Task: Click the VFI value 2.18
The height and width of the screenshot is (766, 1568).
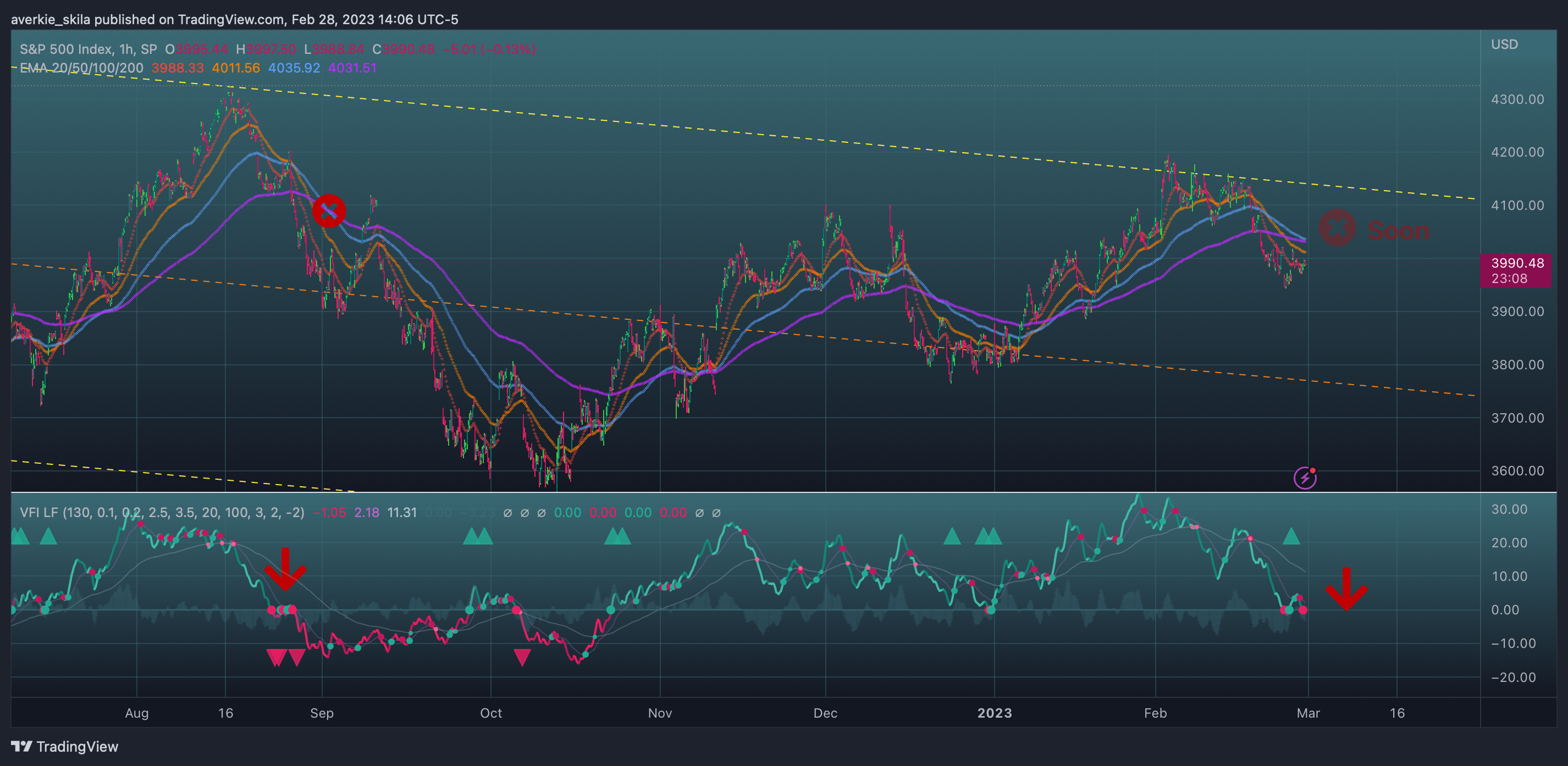Action: point(367,512)
